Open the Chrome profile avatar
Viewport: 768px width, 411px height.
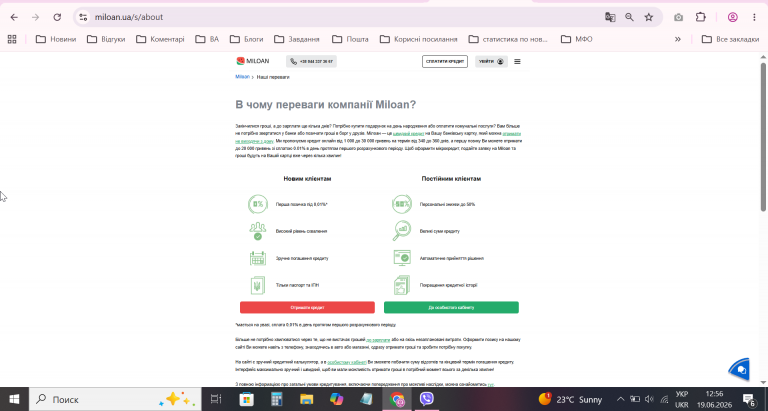click(x=733, y=17)
